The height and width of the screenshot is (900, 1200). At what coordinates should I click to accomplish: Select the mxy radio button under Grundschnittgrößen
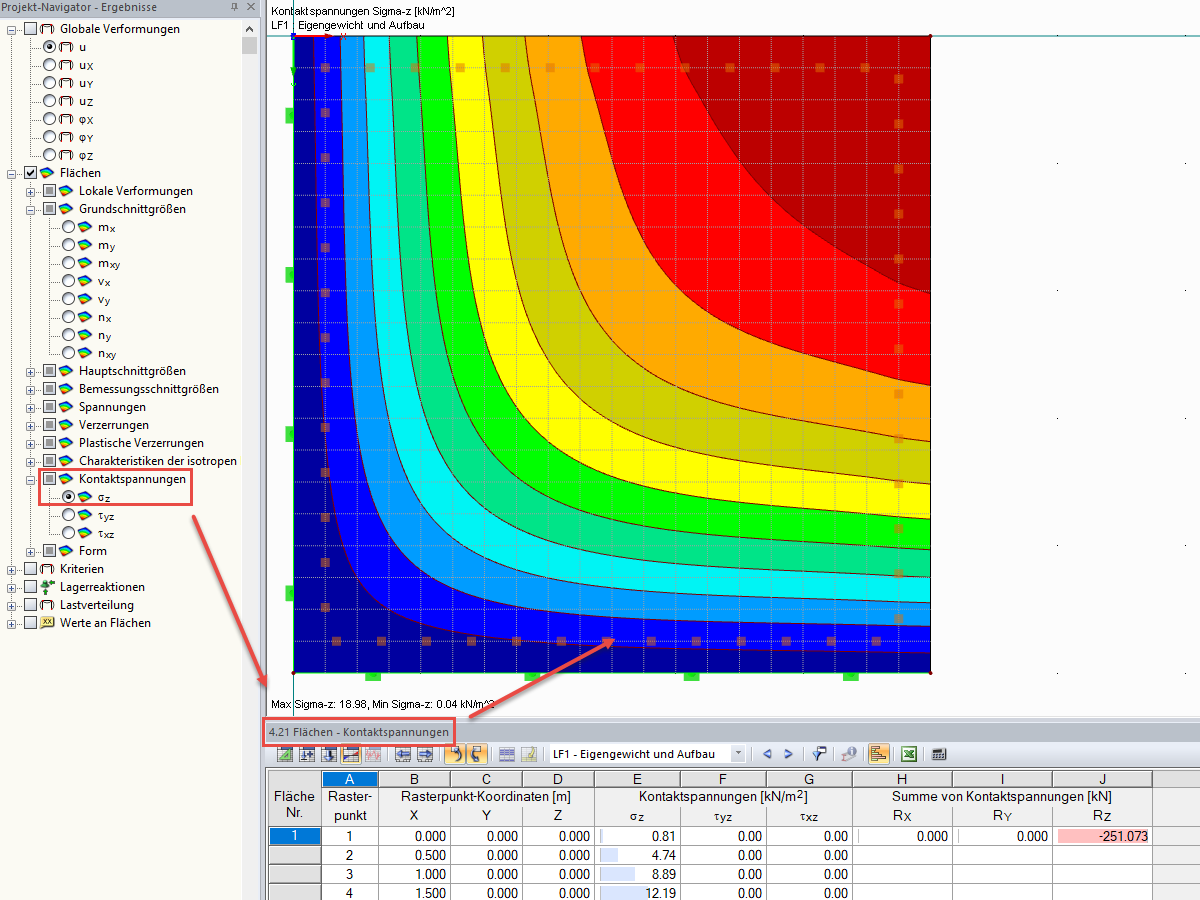pyautogui.click(x=68, y=263)
